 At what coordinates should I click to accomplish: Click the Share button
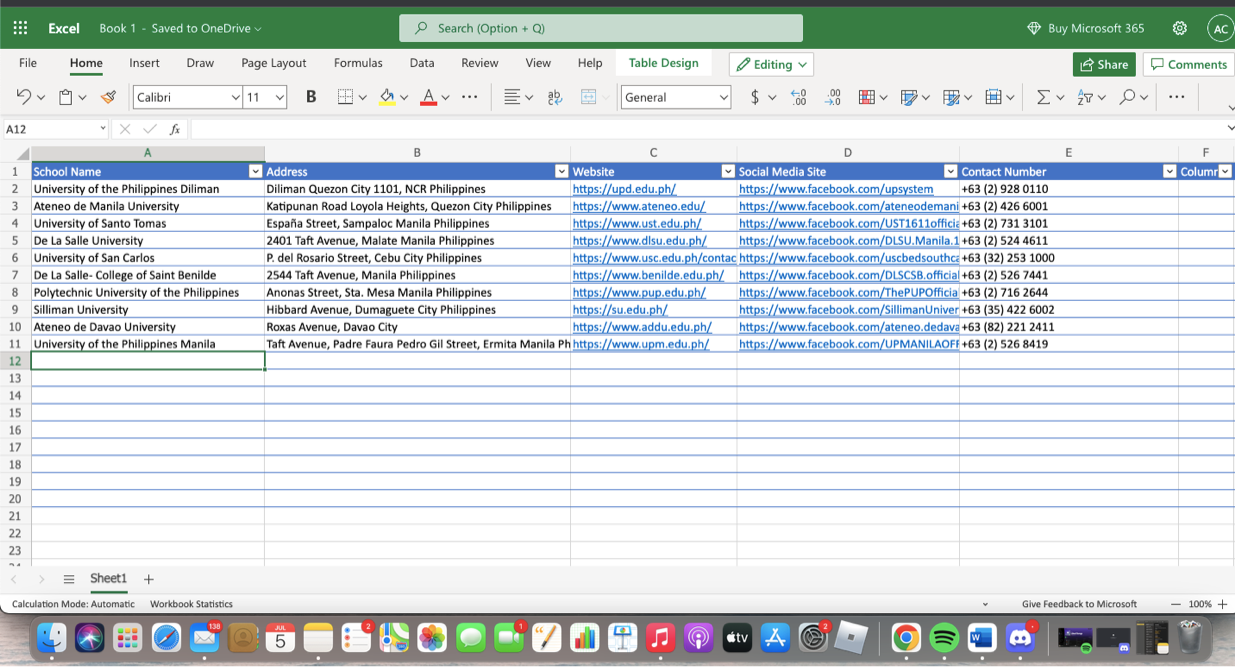[1104, 64]
